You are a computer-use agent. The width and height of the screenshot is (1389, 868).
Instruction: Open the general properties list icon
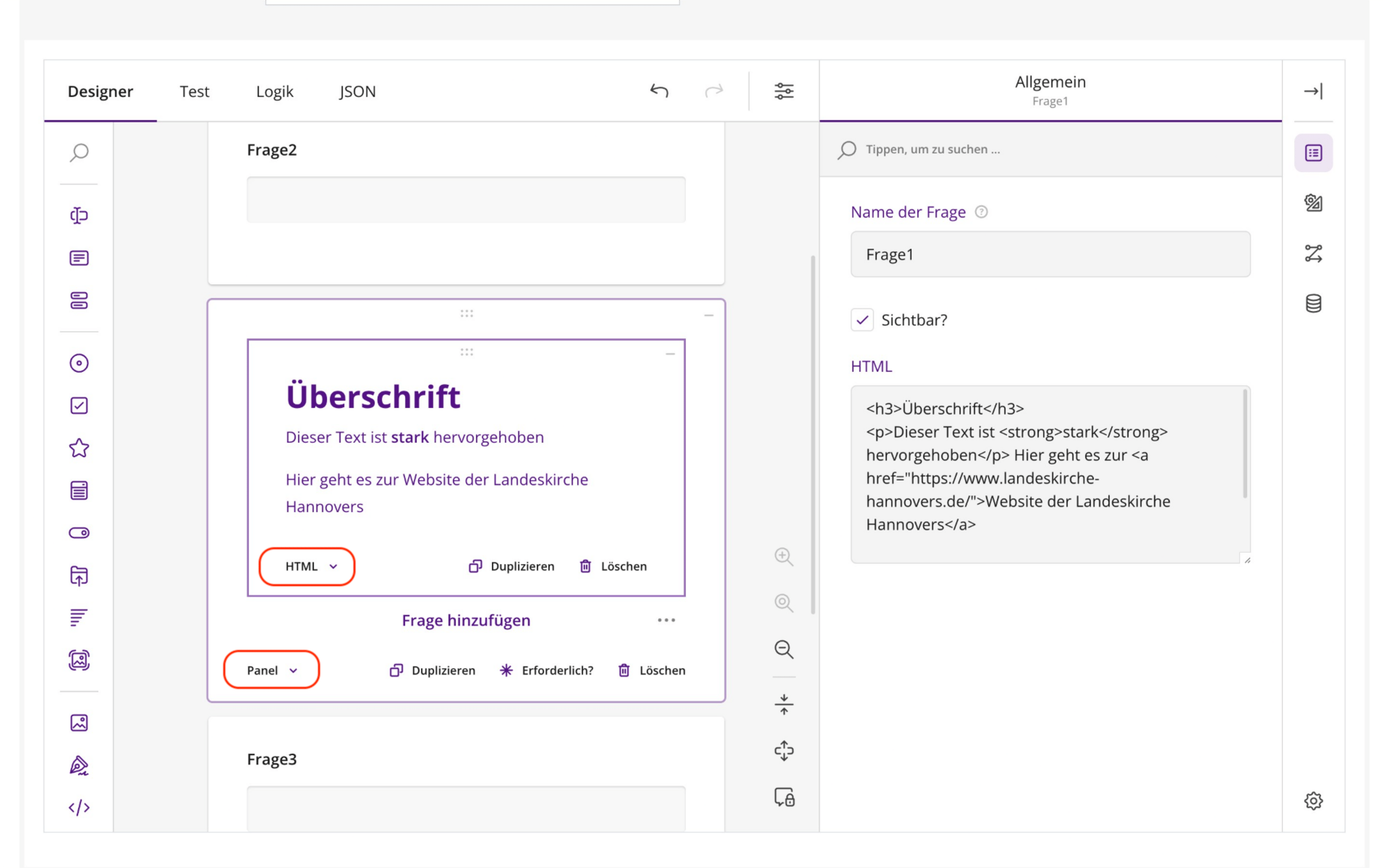(x=1313, y=153)
